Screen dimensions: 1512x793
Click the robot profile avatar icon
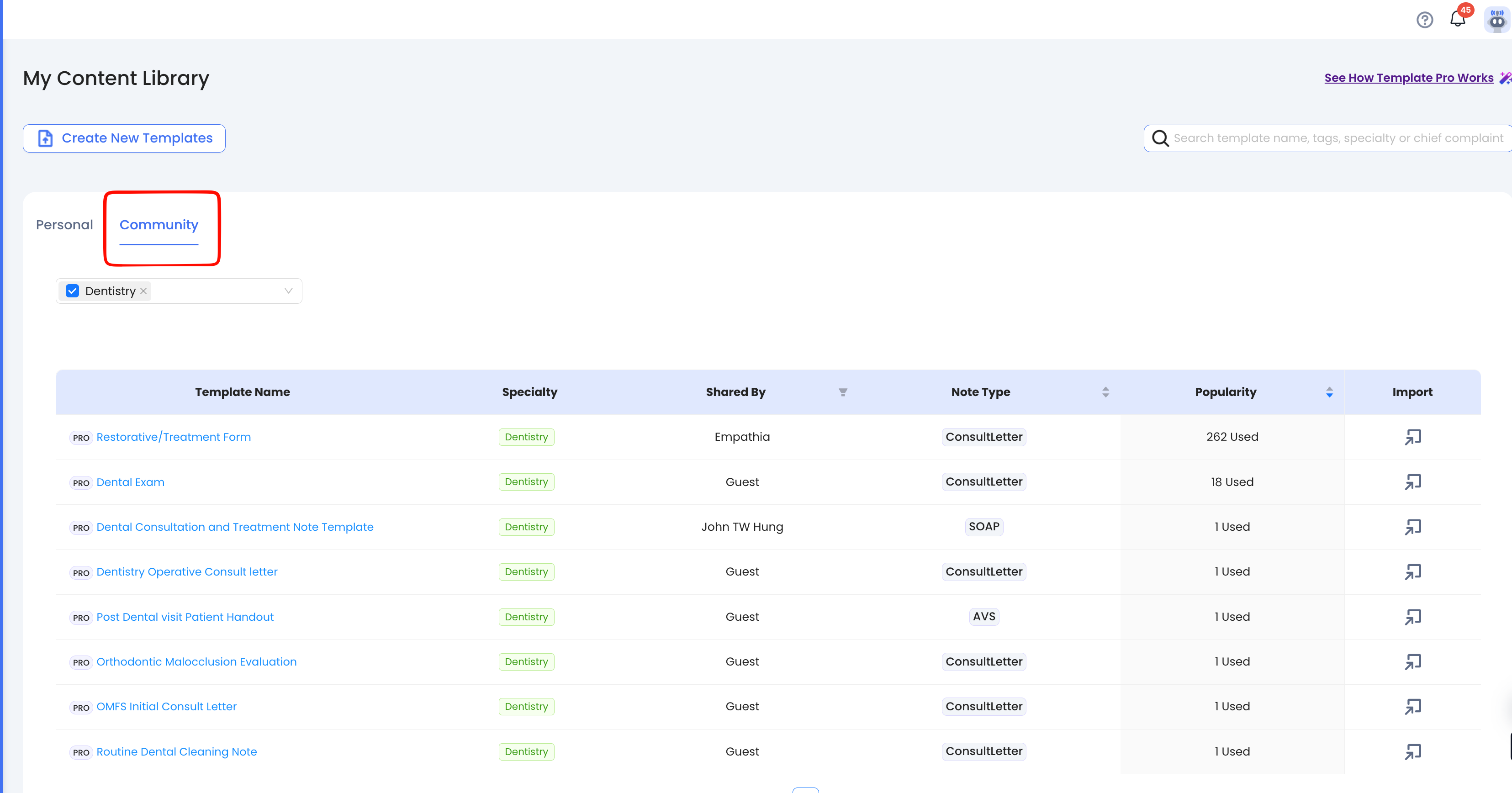(x=1497, y=20)
